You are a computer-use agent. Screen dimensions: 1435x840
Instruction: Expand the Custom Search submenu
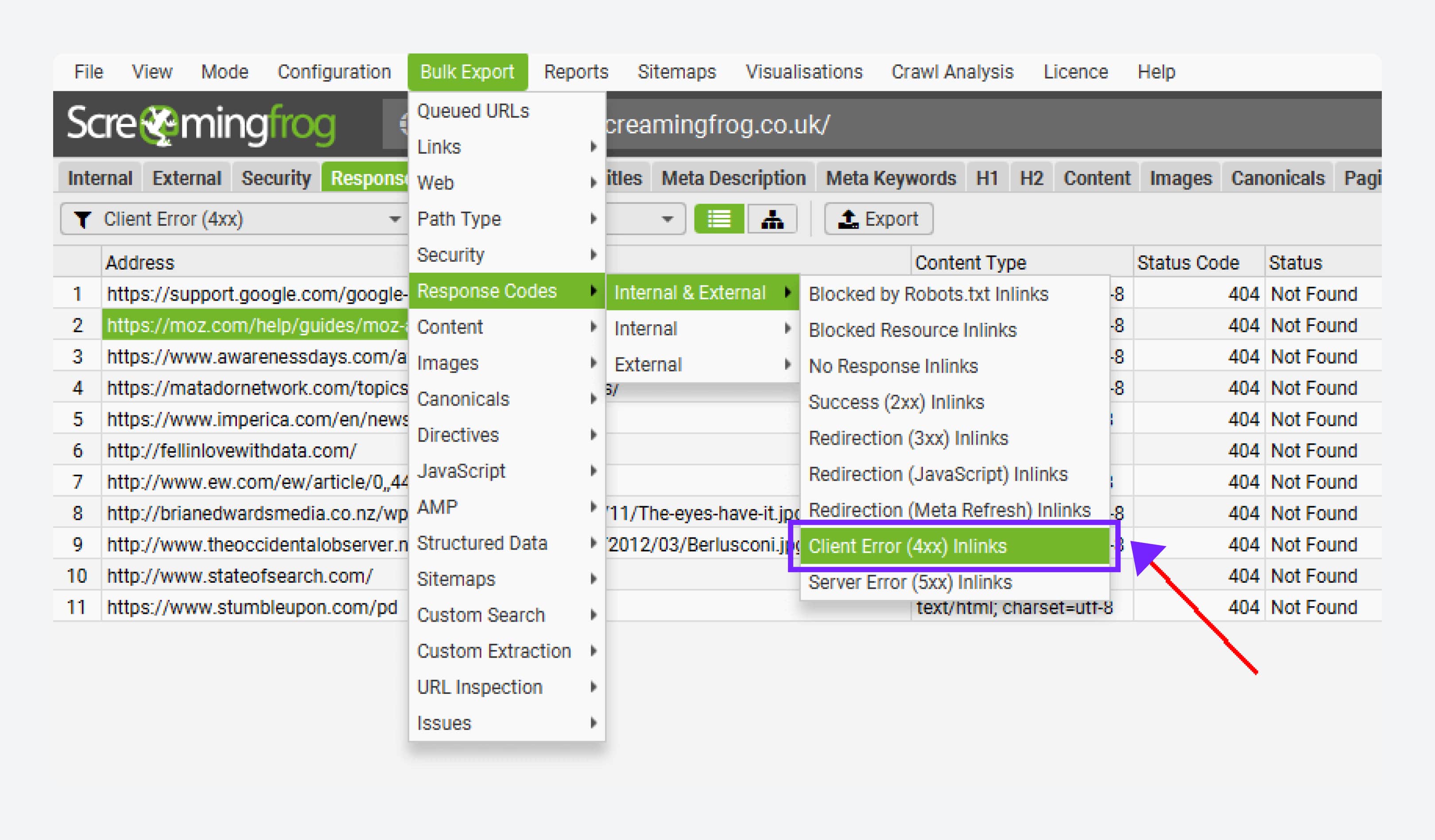(507, 615)
